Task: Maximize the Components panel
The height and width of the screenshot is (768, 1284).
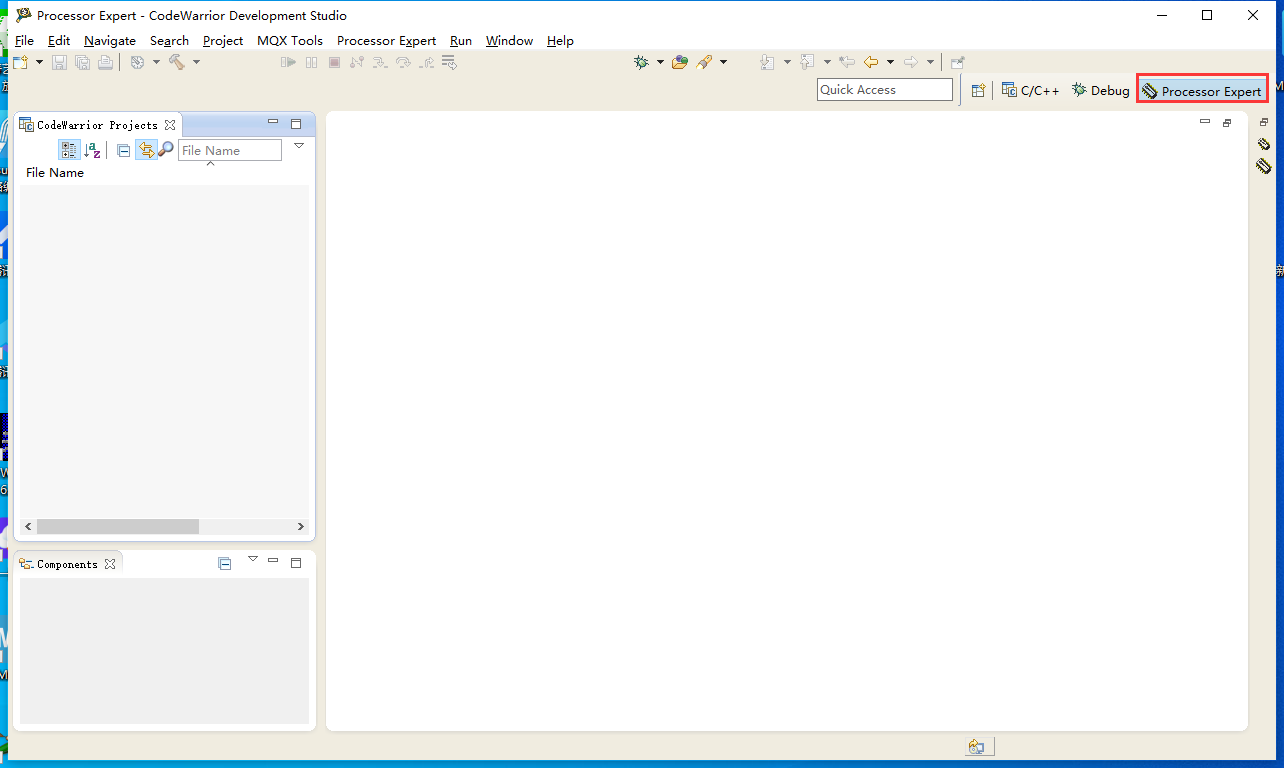Action: (296, 563)
